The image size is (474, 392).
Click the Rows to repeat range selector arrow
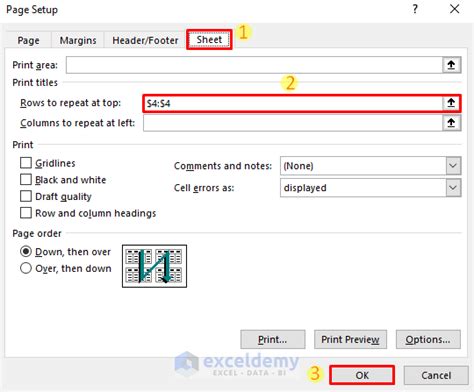[x=451, y=103]
